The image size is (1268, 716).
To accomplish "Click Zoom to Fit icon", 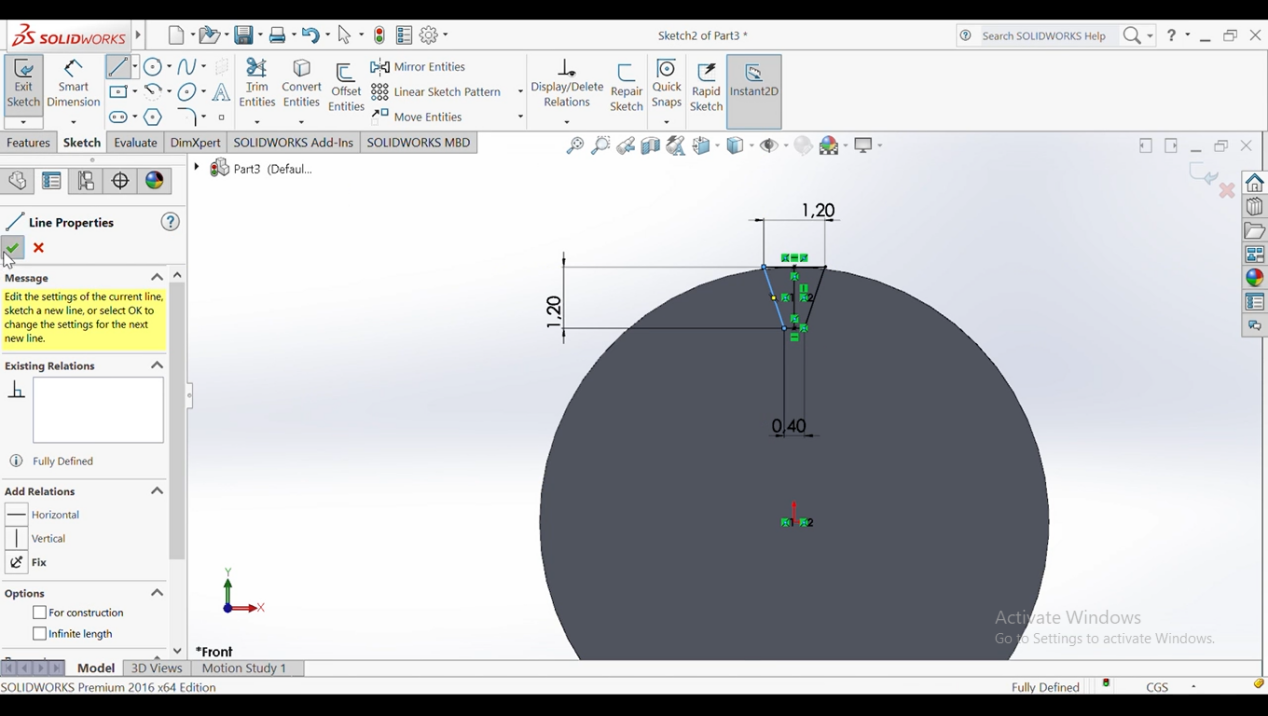I will point(575,146).
